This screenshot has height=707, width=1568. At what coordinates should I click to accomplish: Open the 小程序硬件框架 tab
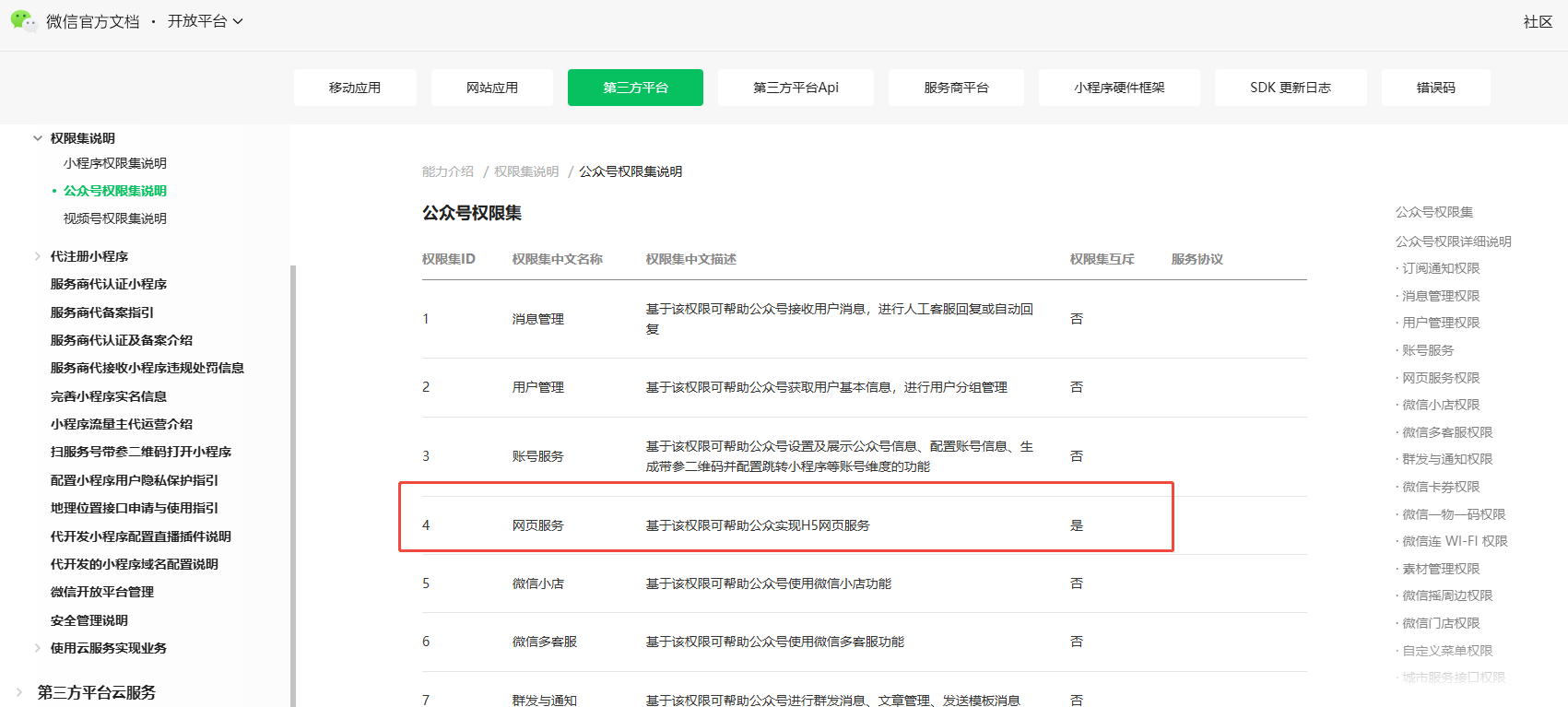pos(1119,88)
